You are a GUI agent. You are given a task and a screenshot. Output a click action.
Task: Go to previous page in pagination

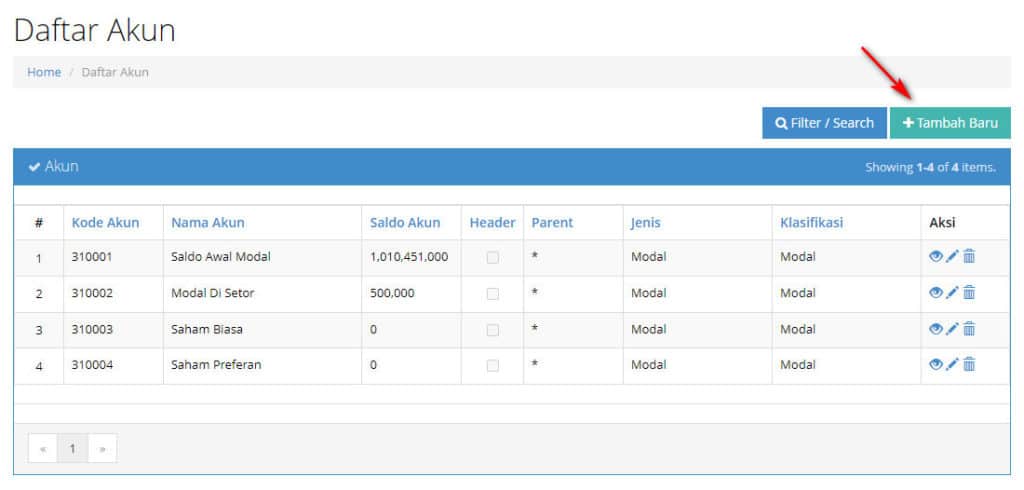(43, 448)
